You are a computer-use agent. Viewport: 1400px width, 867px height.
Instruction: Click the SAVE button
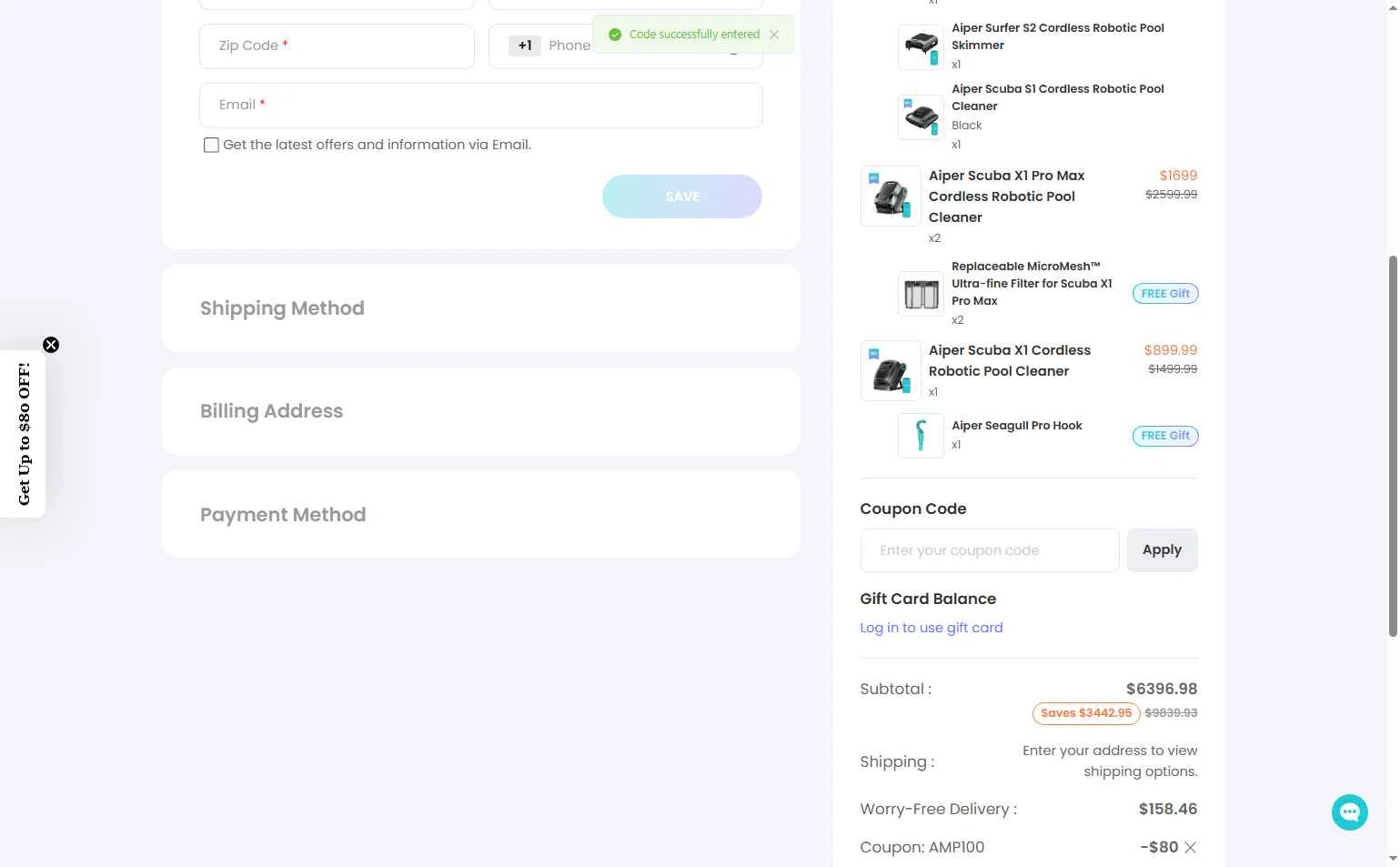682,197
